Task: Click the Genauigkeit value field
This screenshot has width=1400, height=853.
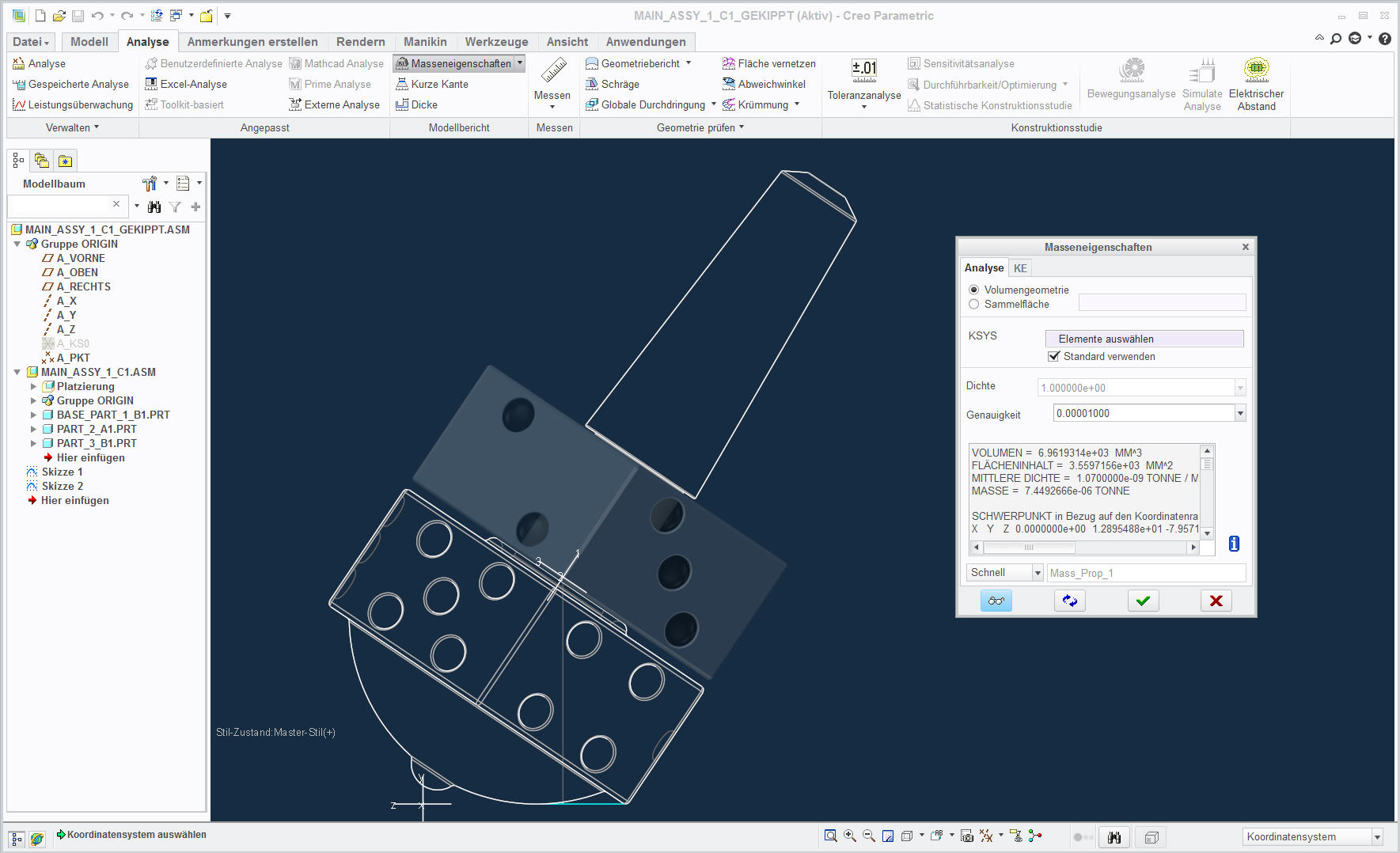Action: click(1144, 413)
